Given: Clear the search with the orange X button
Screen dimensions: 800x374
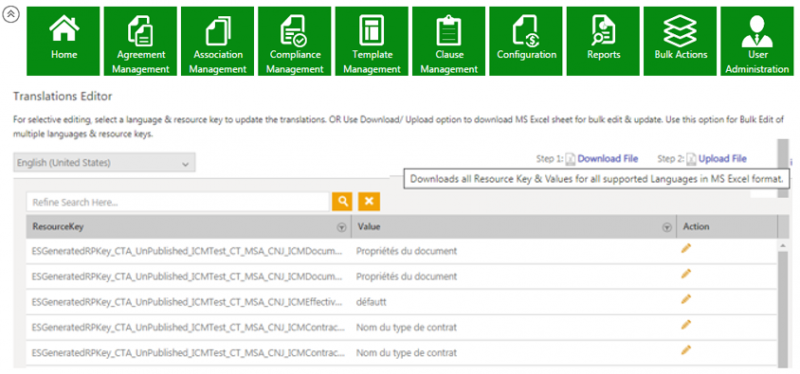Looking at the screenshot, I should (369, 202).
